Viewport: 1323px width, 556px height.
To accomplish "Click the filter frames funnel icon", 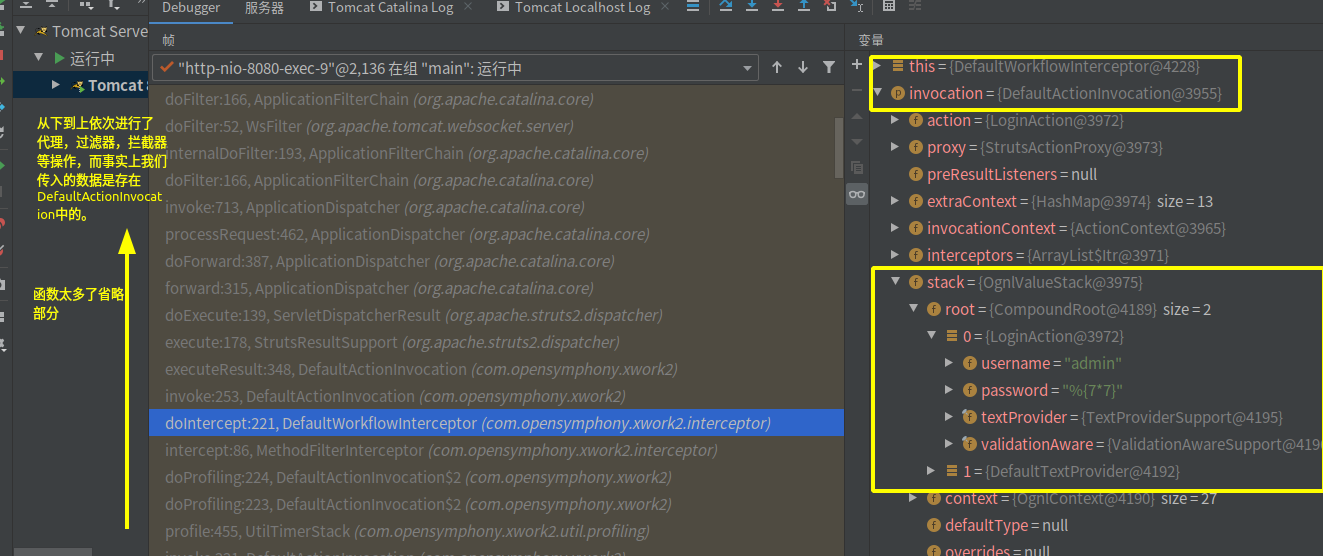I will 829,68.
